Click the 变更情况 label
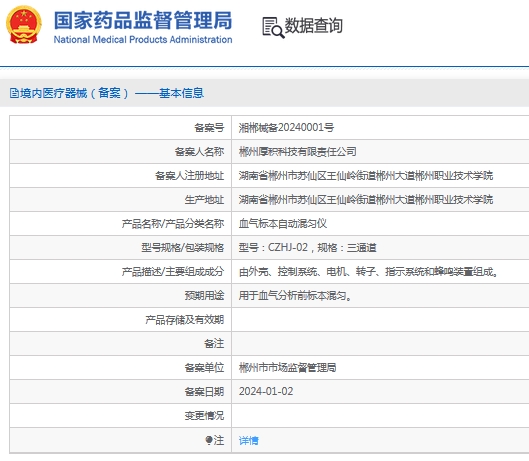 tap(204, 415)
